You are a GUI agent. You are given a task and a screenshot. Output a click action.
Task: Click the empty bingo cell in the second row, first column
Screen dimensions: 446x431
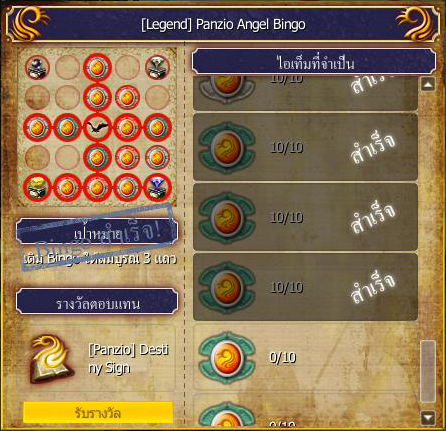coord(37,97)
